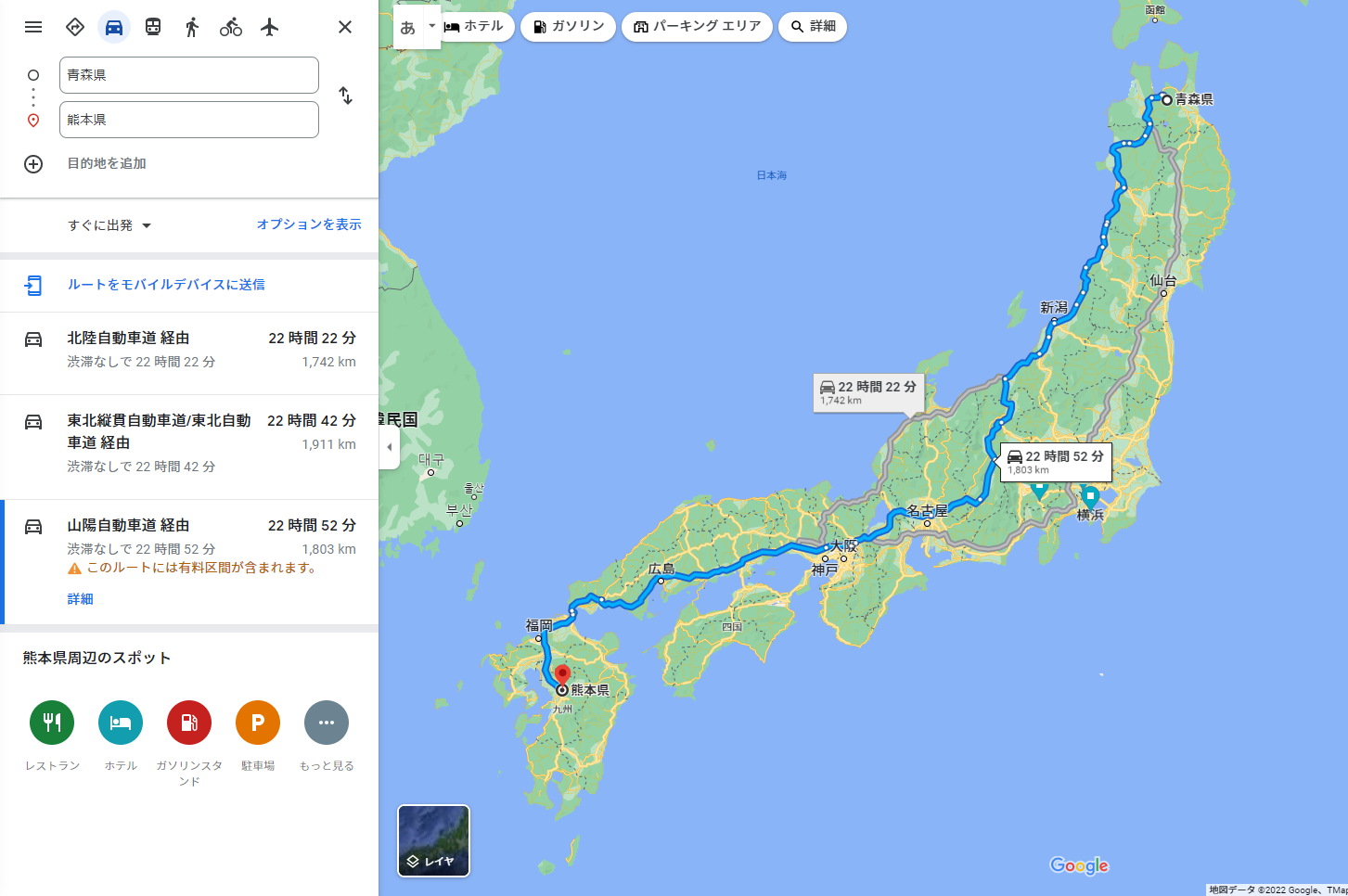
Task: Tap the ガソリンスタンド gas station icon
Action: 189,723
